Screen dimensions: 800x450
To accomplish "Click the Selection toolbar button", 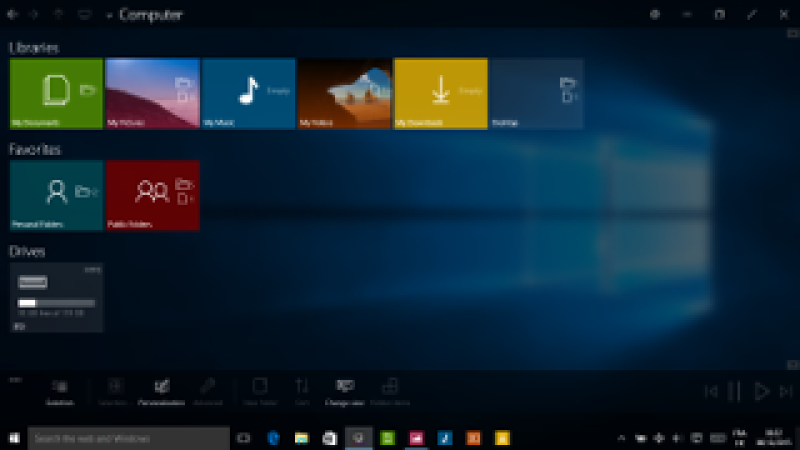I will [x=60, y=392].
